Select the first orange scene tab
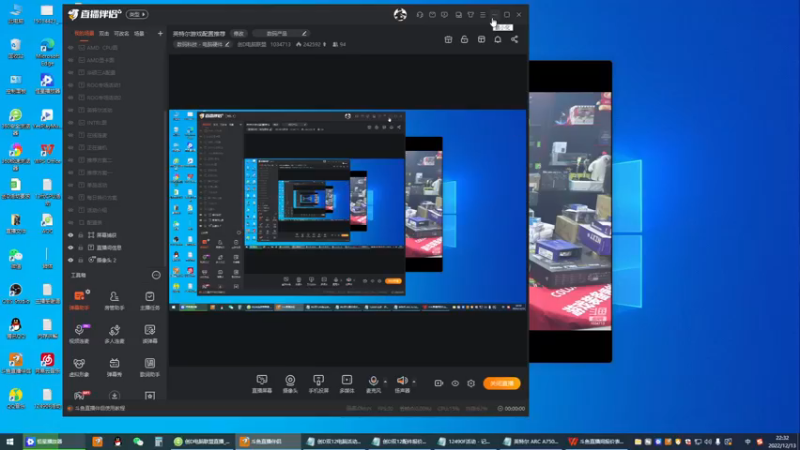The image size is (800, 450). [x=84, y=34]
